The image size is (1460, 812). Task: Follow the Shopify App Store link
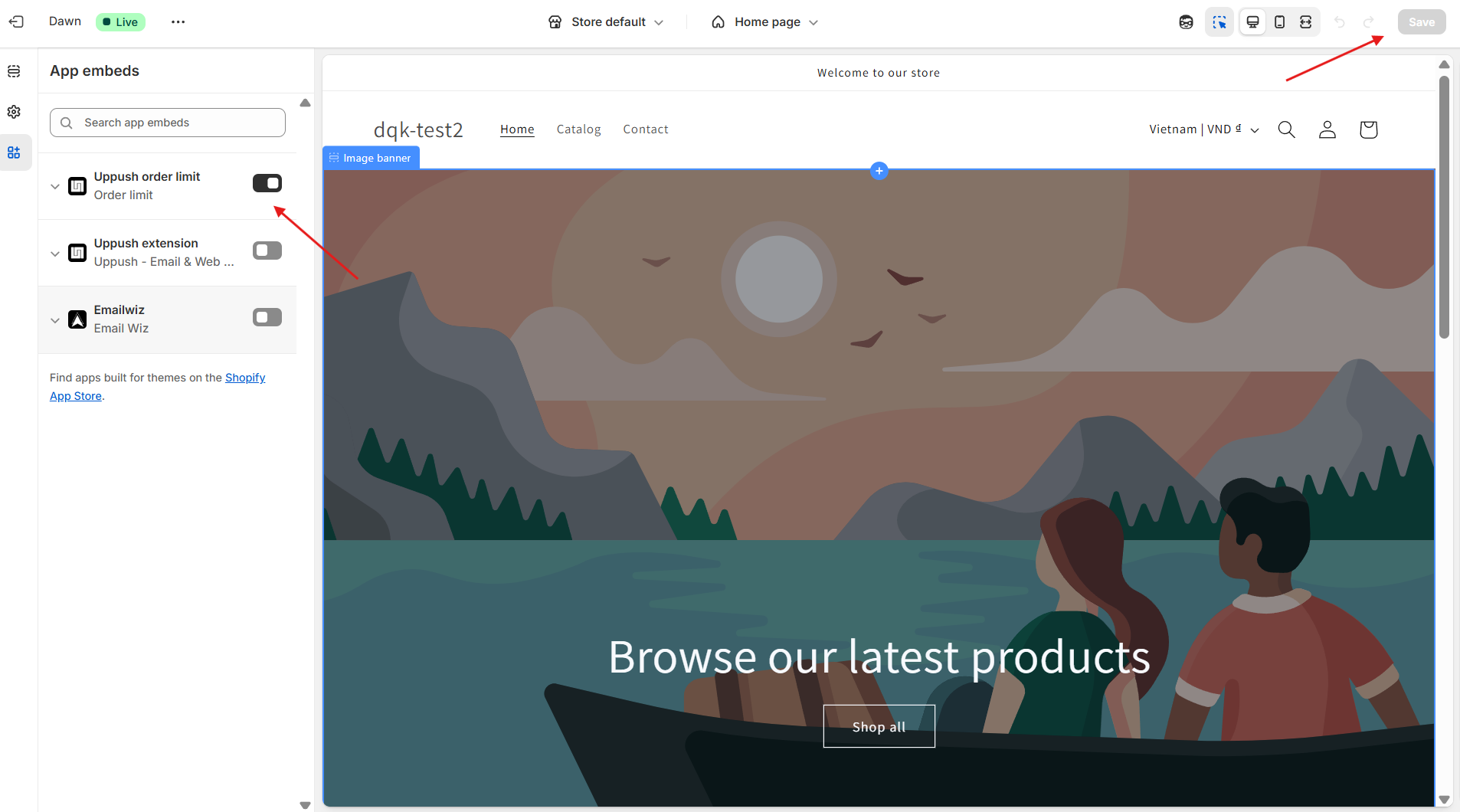(x=244, y=378)
